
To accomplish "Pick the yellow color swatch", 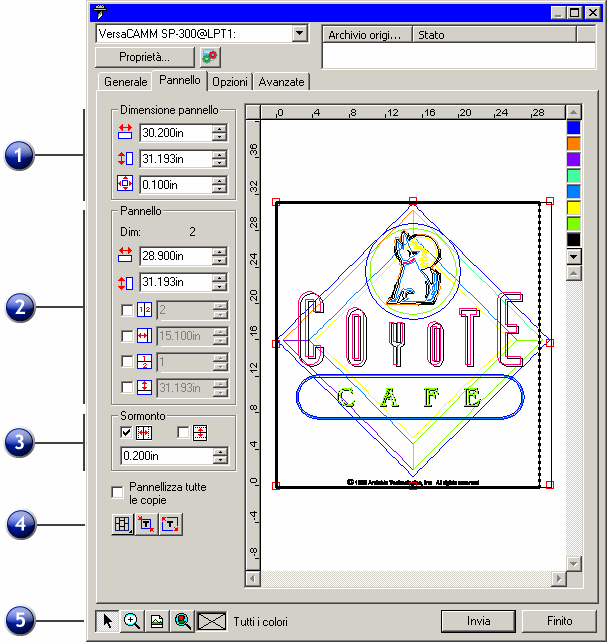I will click(574, 208).
